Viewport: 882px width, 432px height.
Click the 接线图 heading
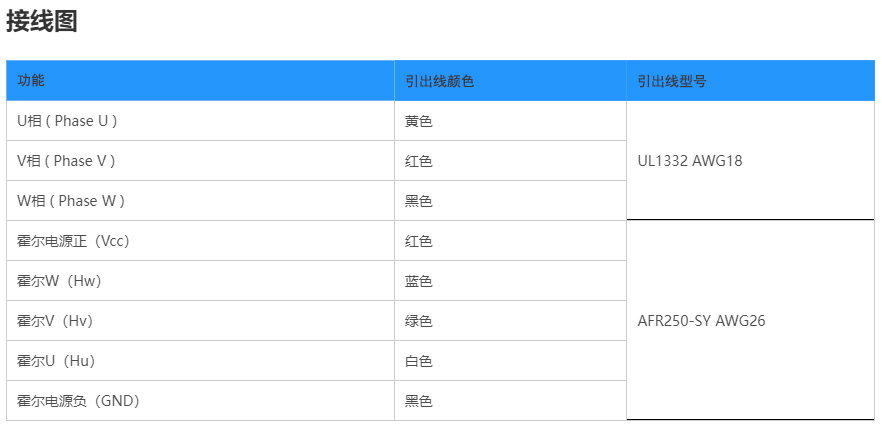click(42, 22)
